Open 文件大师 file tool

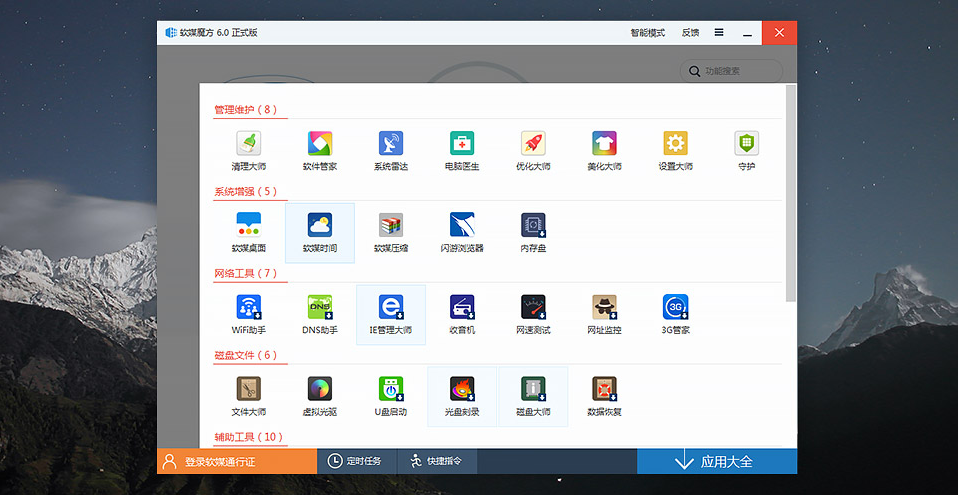click(x=249, y=396)
